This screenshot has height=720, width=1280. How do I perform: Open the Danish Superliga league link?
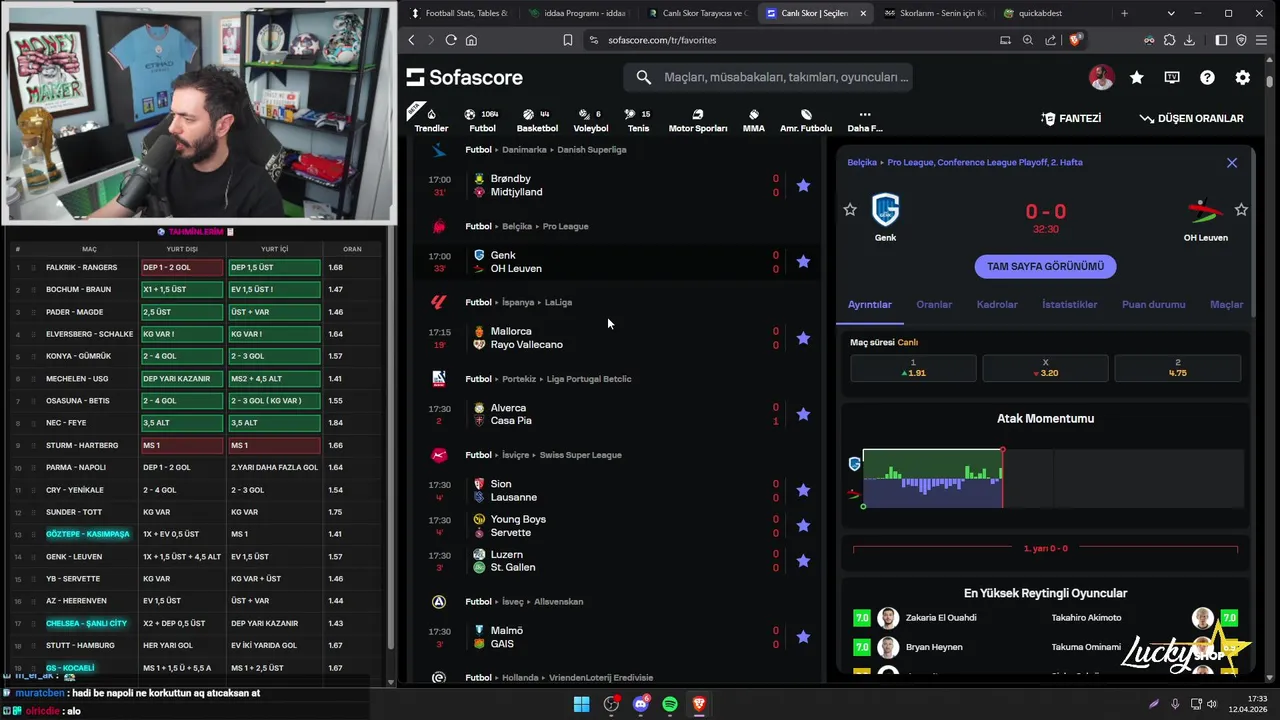tap(592, 149)
